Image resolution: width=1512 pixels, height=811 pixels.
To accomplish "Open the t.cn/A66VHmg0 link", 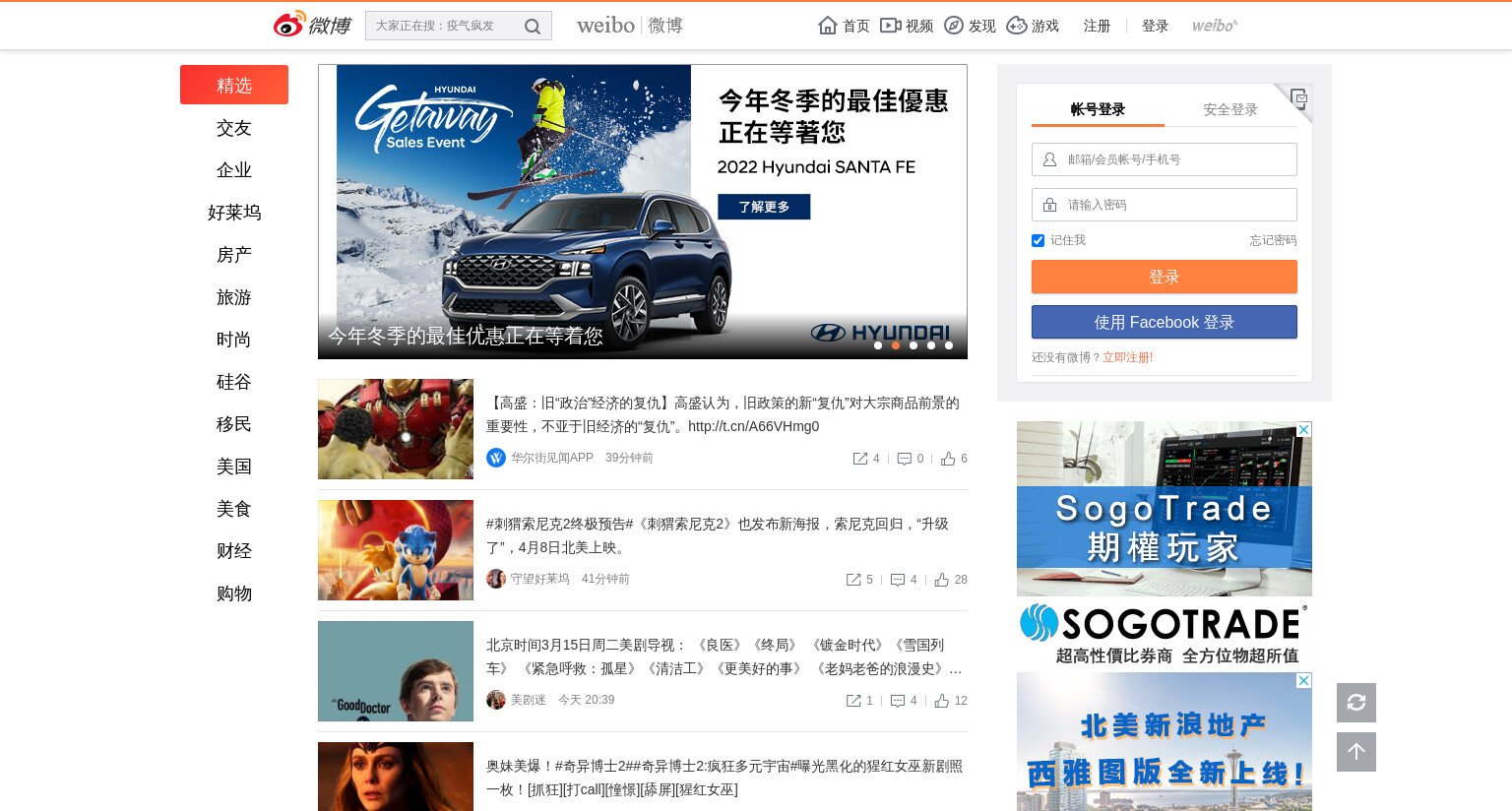I will pyautogui.click(x=753, y=426).
